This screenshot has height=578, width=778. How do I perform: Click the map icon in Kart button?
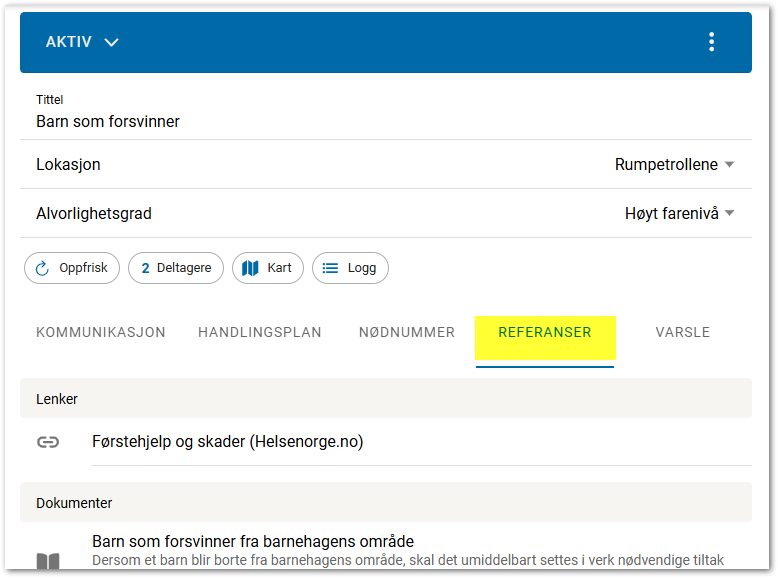click(x=251, y=268)
